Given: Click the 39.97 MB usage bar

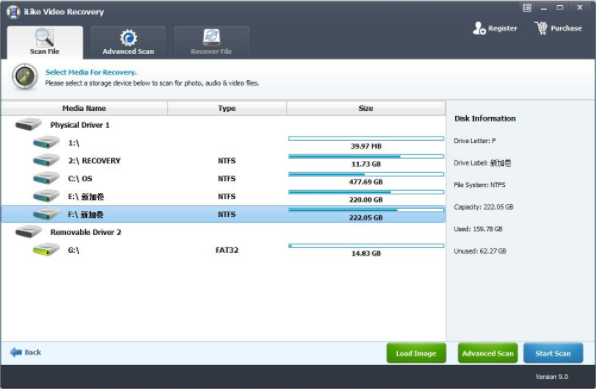Looking at the screenshot, I should coord(366,139).
